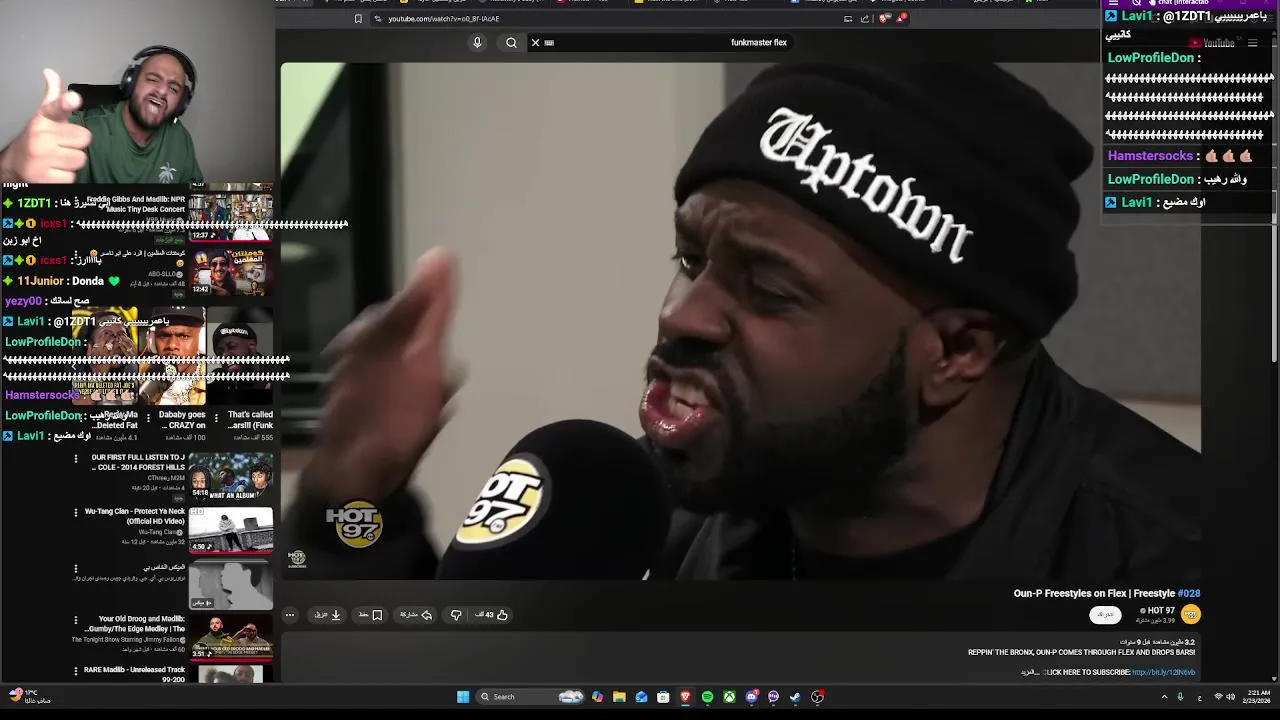The width and height of the screenshot is (1280, 720).
Task: Open Your Old Droog and Madlib video thumbnail
Action: 231,636
